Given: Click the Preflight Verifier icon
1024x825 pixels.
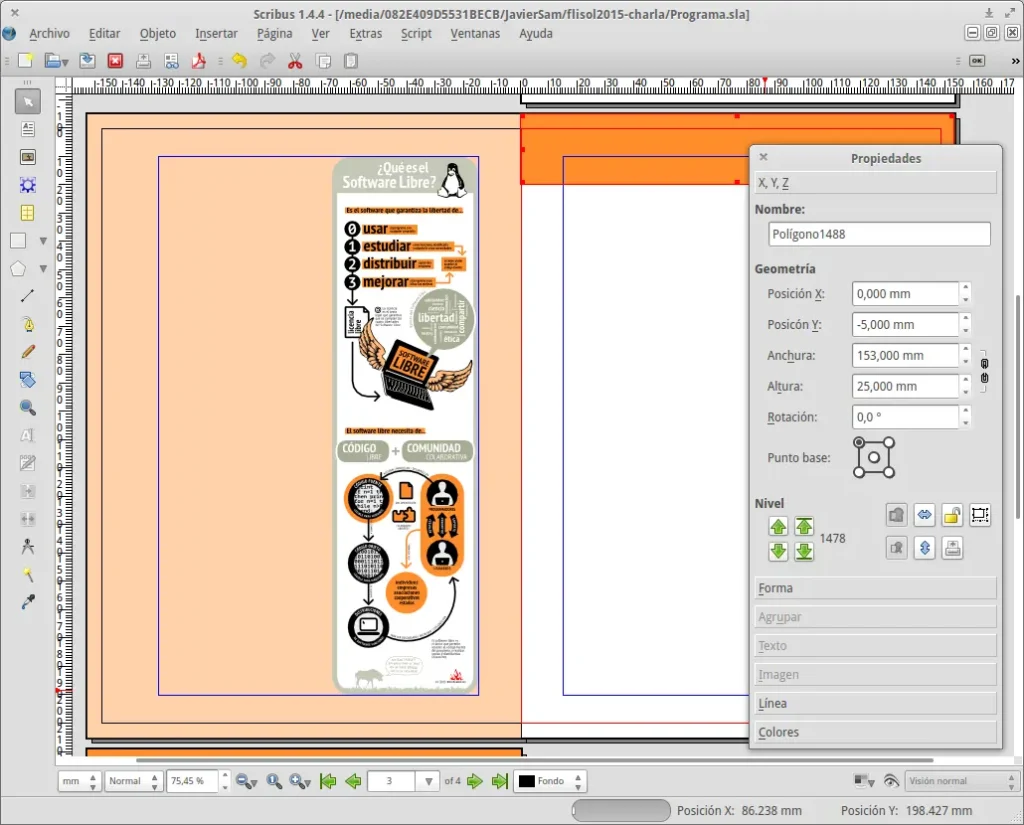Looking at the screenshot, I should coord(171,61).
